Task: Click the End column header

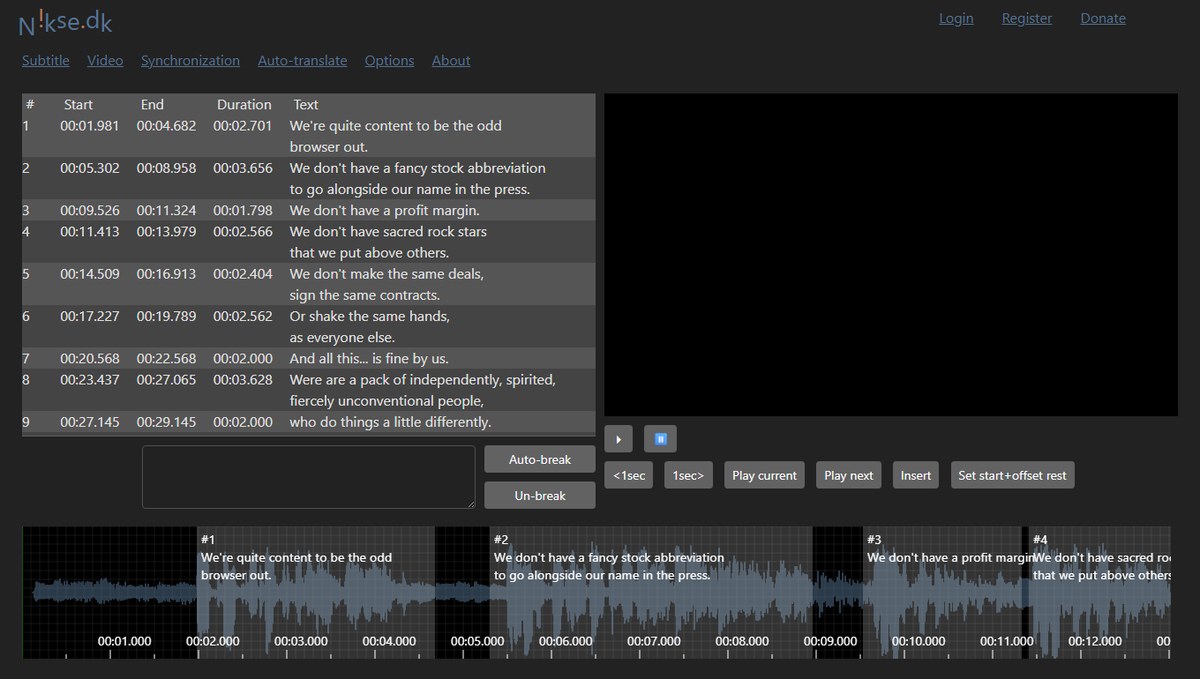Action: [x=152, y=104]
